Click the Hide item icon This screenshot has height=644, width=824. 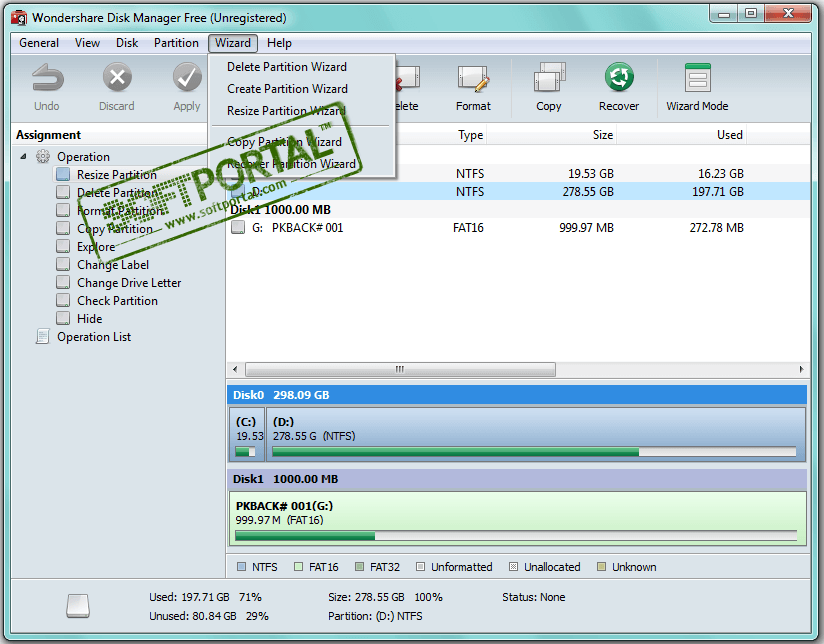(x=63, y=318)
